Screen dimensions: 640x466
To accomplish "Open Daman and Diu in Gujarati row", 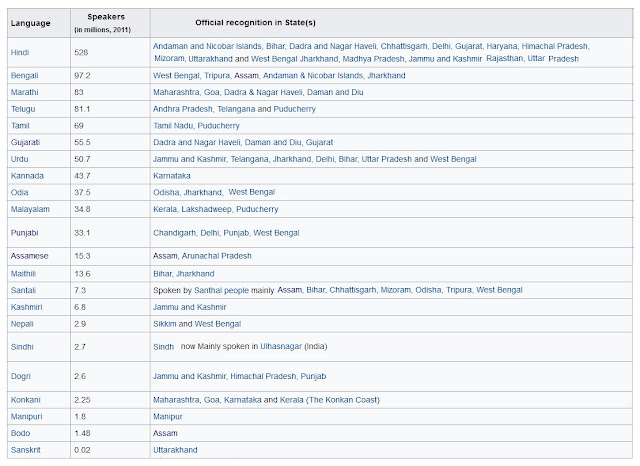I will pyautogui.click(x=273, y=143).
